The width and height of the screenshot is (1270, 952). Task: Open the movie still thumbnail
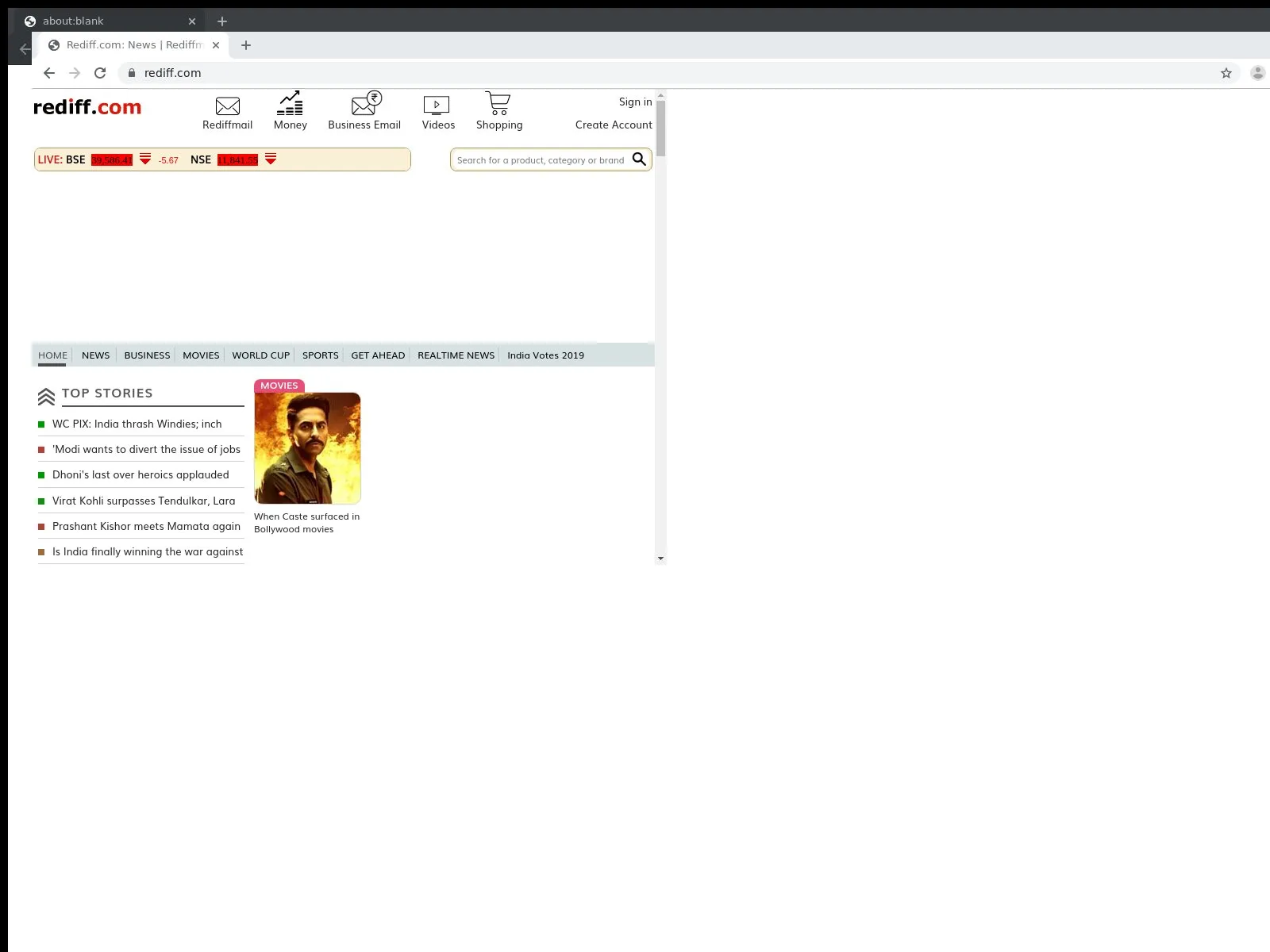[307, 448]
